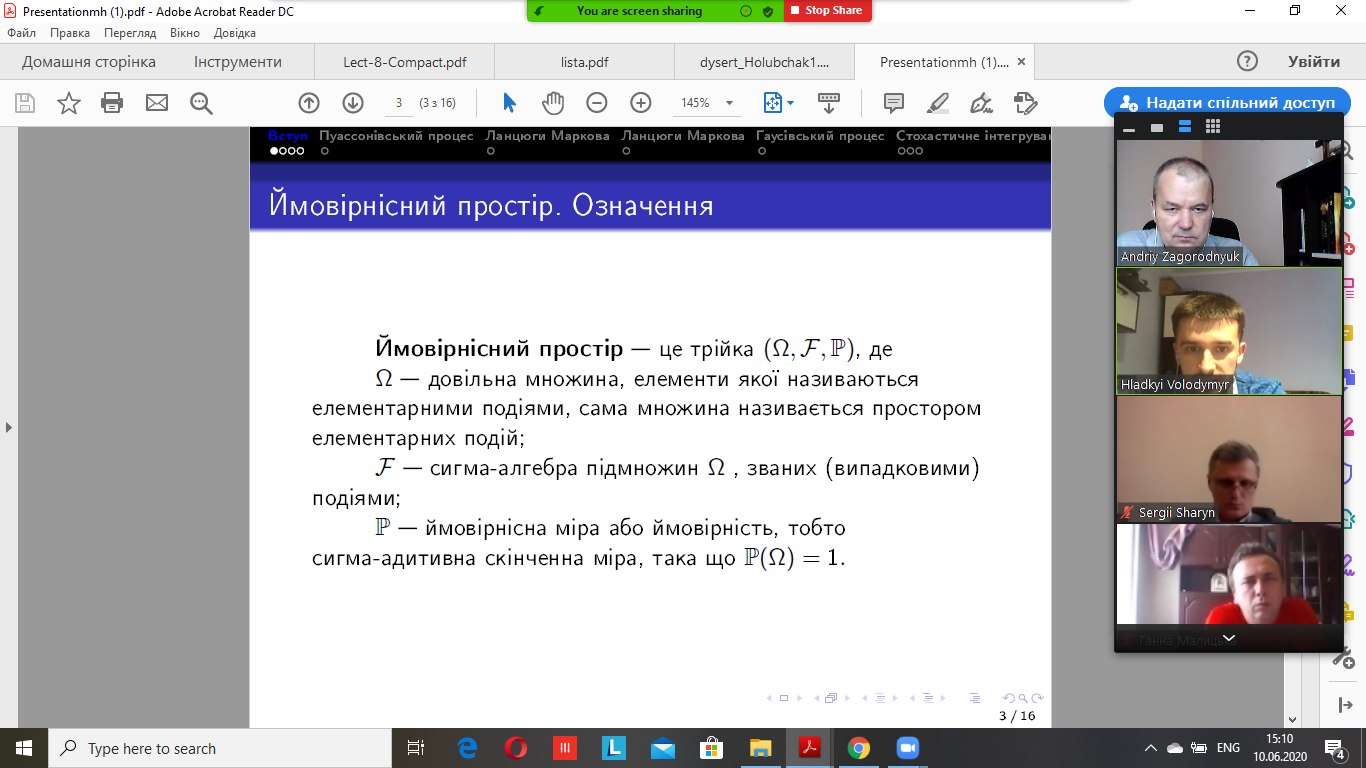Image resolution: width=1366 pixels, height=768 pixels.
Task: Open the 145% zoom level dropdown
Action: click(729, 103)
